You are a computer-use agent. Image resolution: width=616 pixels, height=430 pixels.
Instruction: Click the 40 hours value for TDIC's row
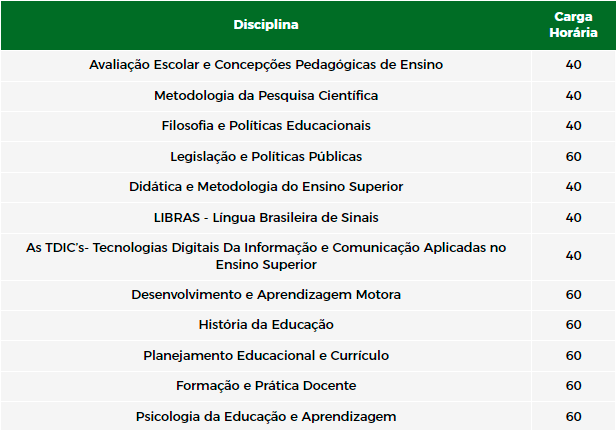point(573,256)
